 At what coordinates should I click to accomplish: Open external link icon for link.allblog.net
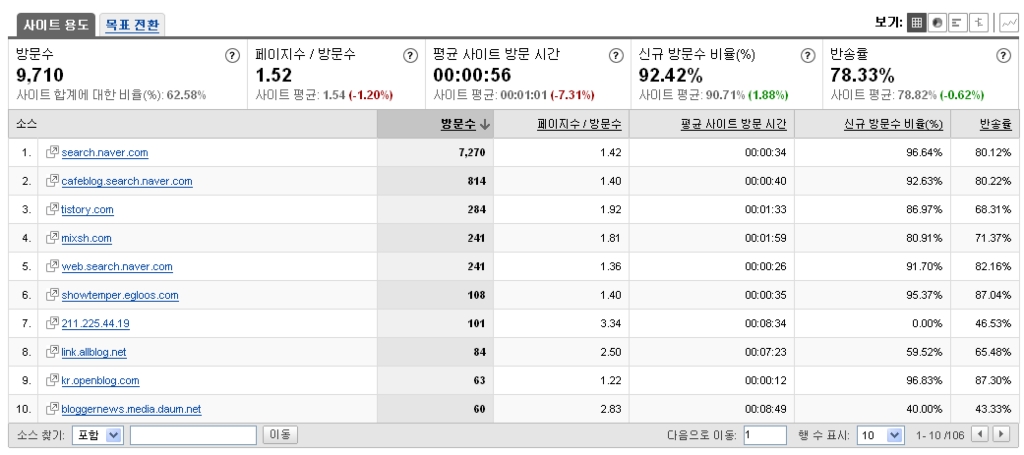52,351
